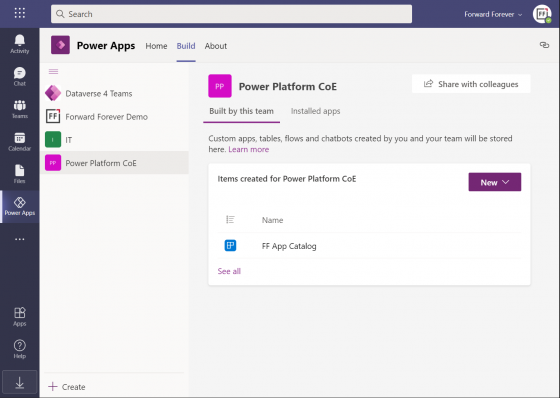
Task: Expand the New dropdown button
Action: click(495, 182)
